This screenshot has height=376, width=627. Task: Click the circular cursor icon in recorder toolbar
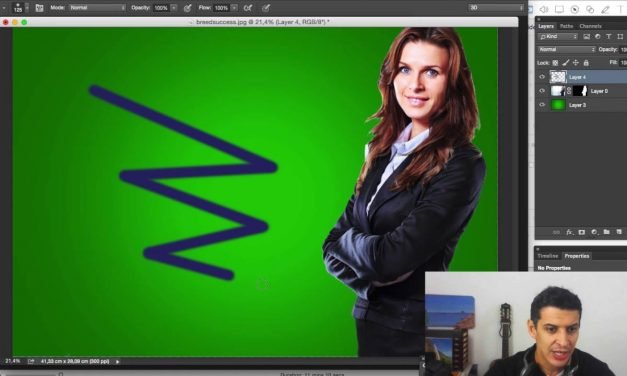tap(575, 9)
